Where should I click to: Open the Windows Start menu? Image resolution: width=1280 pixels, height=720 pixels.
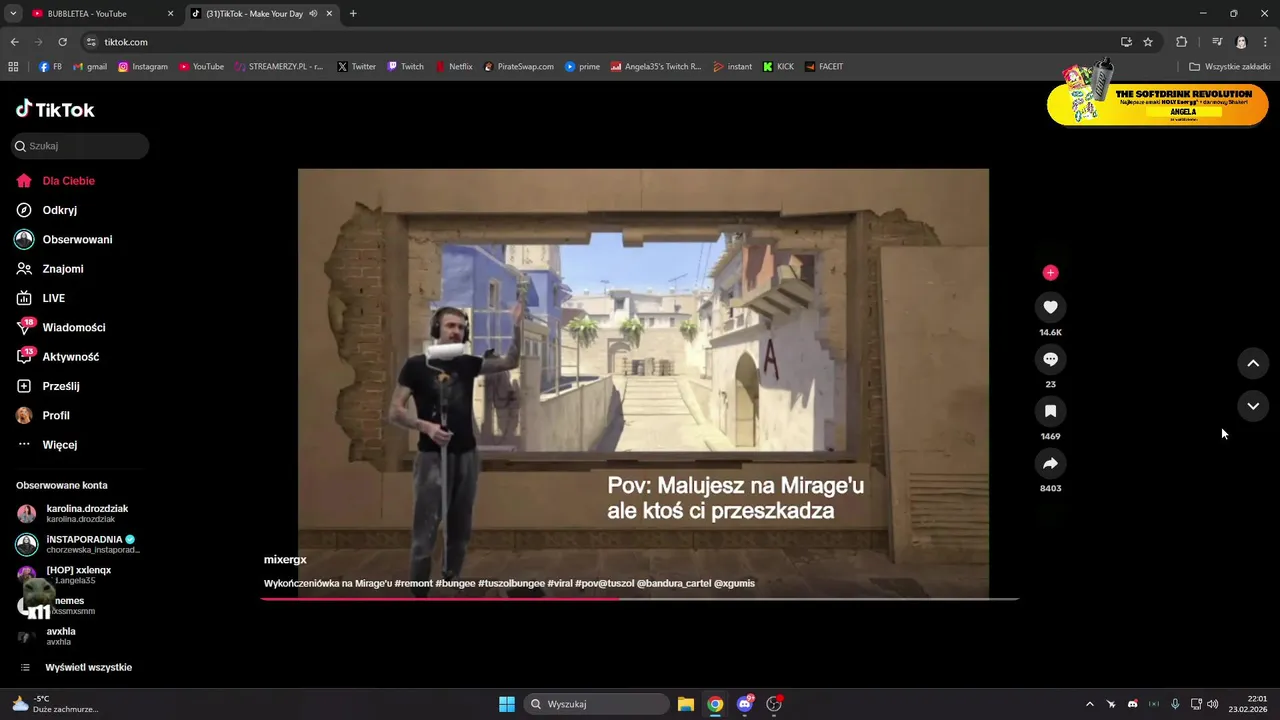(507, 704)
